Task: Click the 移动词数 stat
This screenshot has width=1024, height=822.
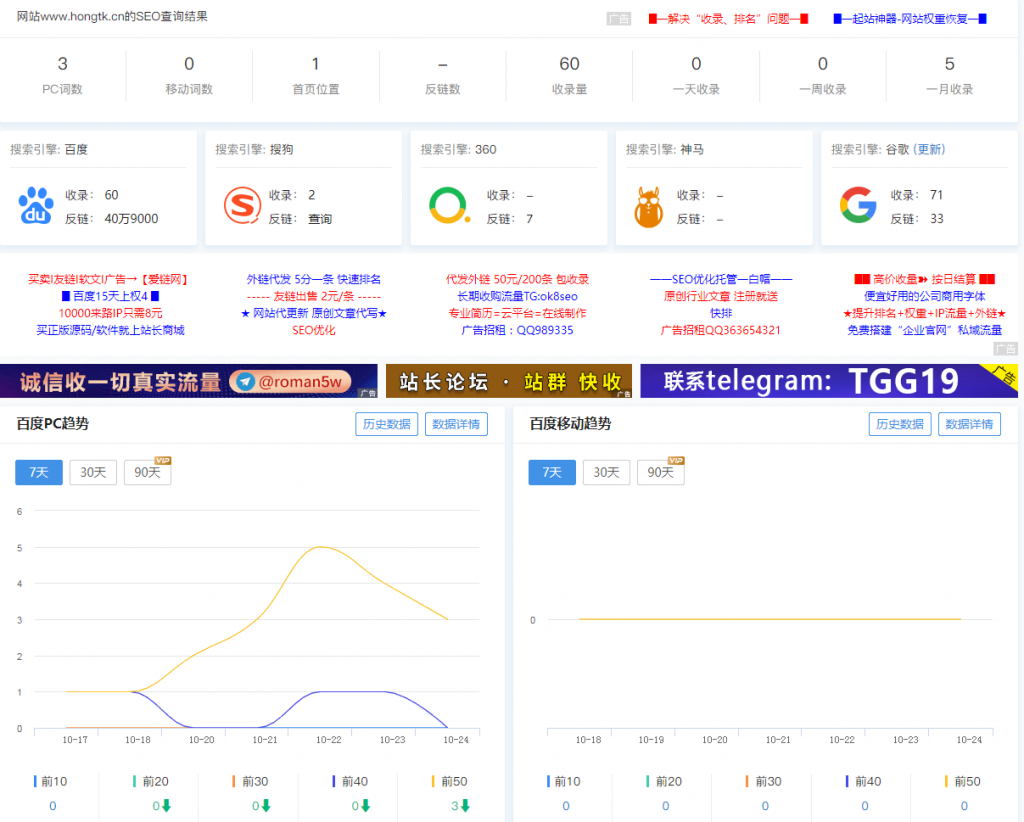Action: coord(189,76)
